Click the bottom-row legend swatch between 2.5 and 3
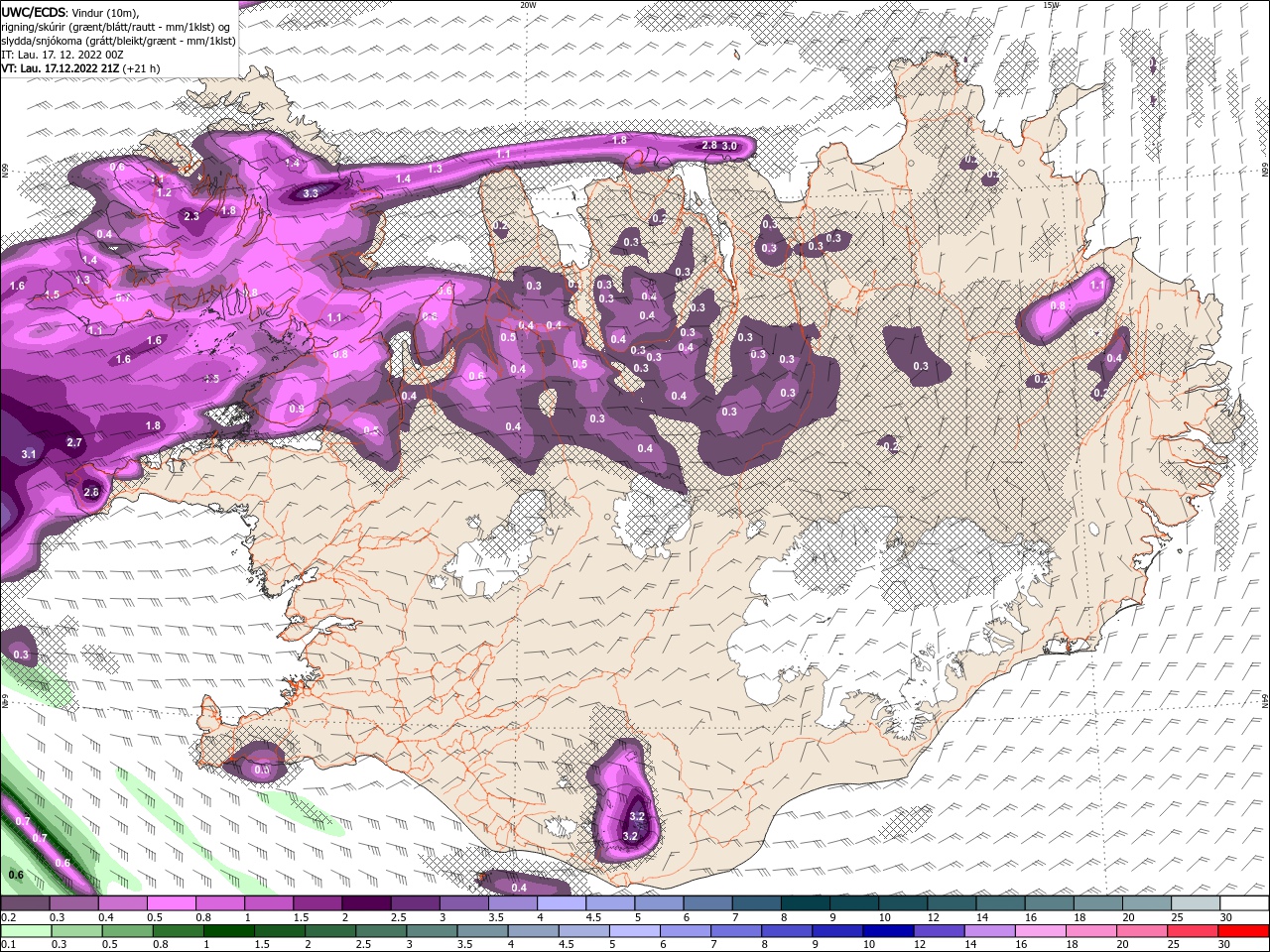Screen dimensions: 1270x952 (381, 931)
